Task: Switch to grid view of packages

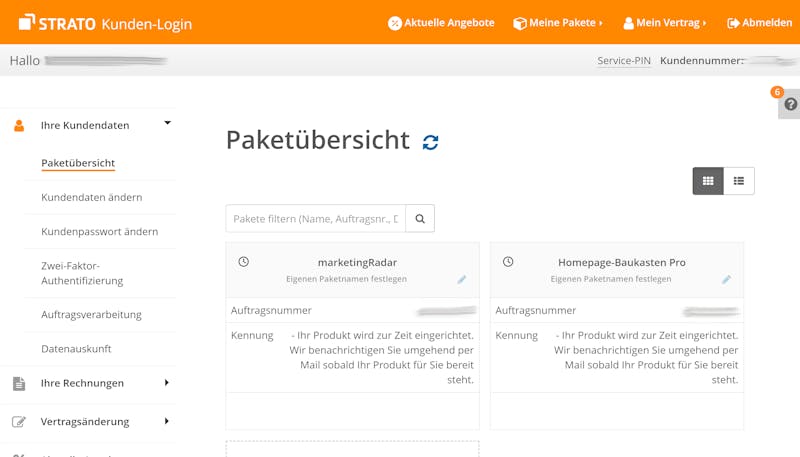Action: [x=708, y=181]
